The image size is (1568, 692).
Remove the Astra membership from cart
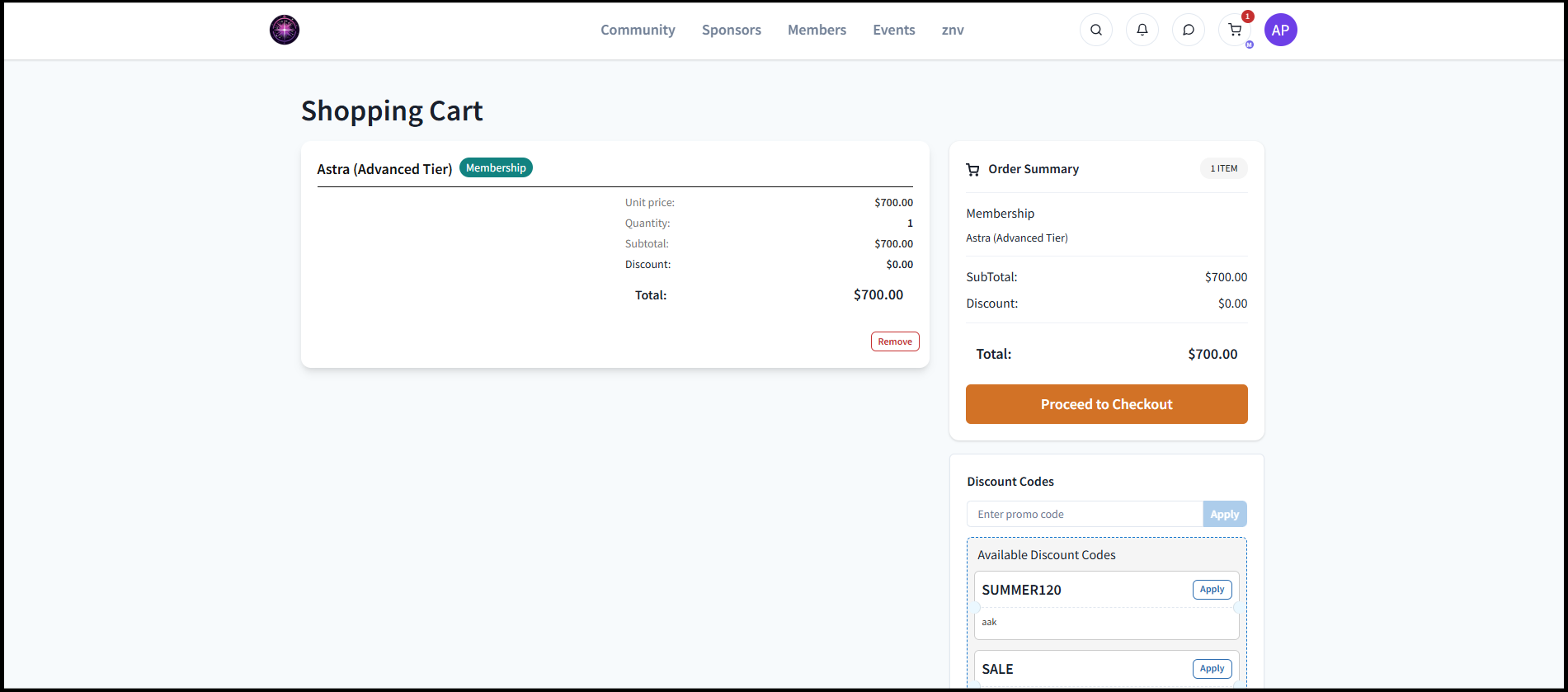pyautogui.click(x=894, y=341)
